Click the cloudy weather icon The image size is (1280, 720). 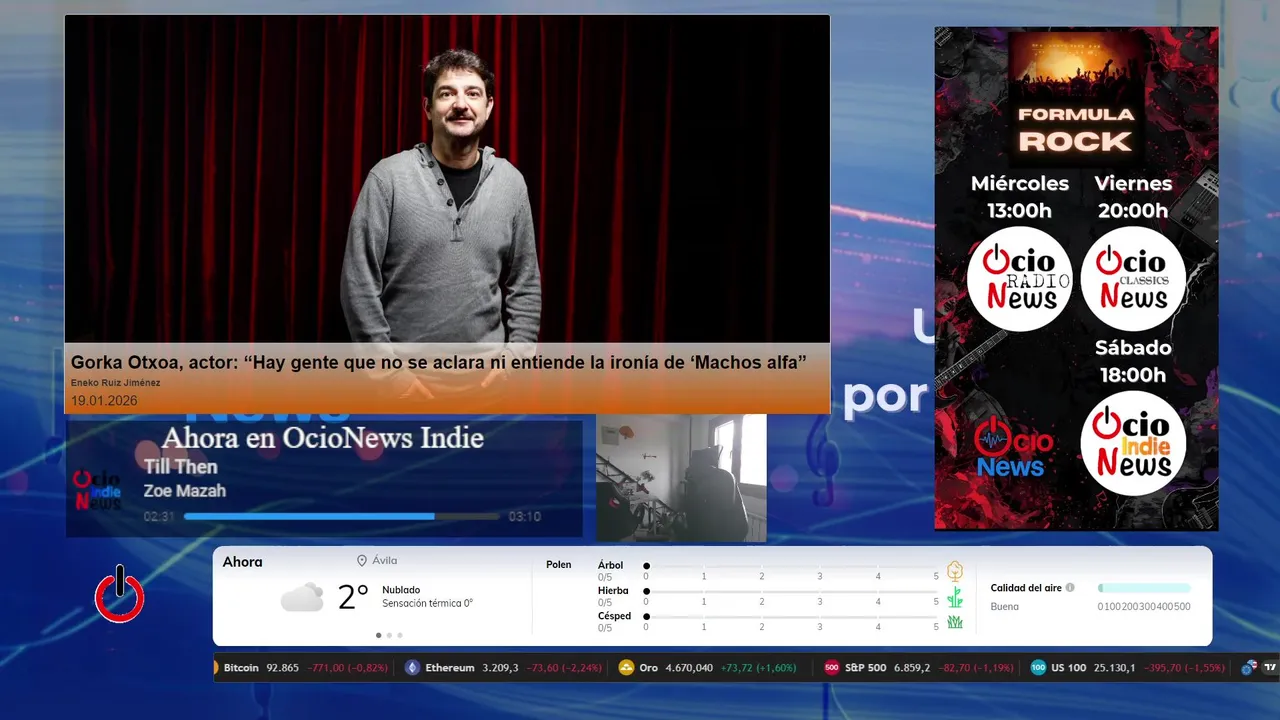tap(302, 598)
